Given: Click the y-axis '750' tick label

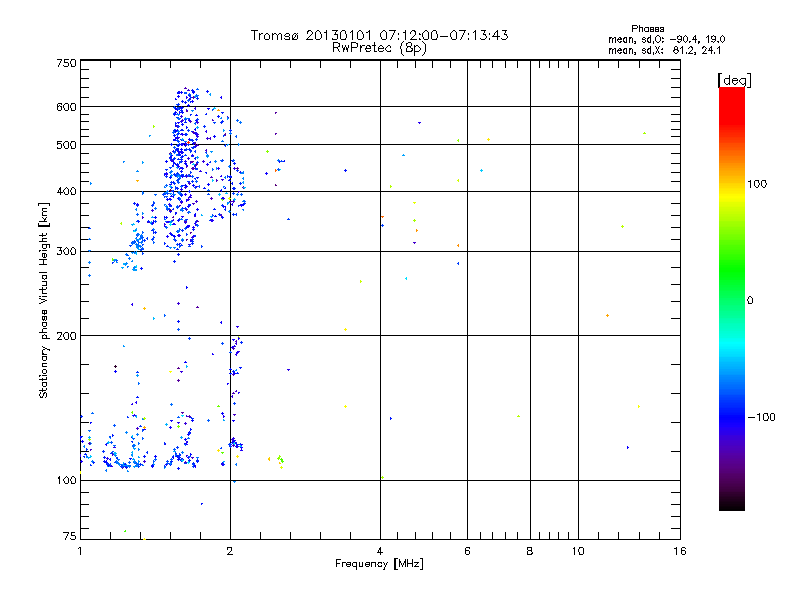Looking at the screenshot, I should pos(66,63).
